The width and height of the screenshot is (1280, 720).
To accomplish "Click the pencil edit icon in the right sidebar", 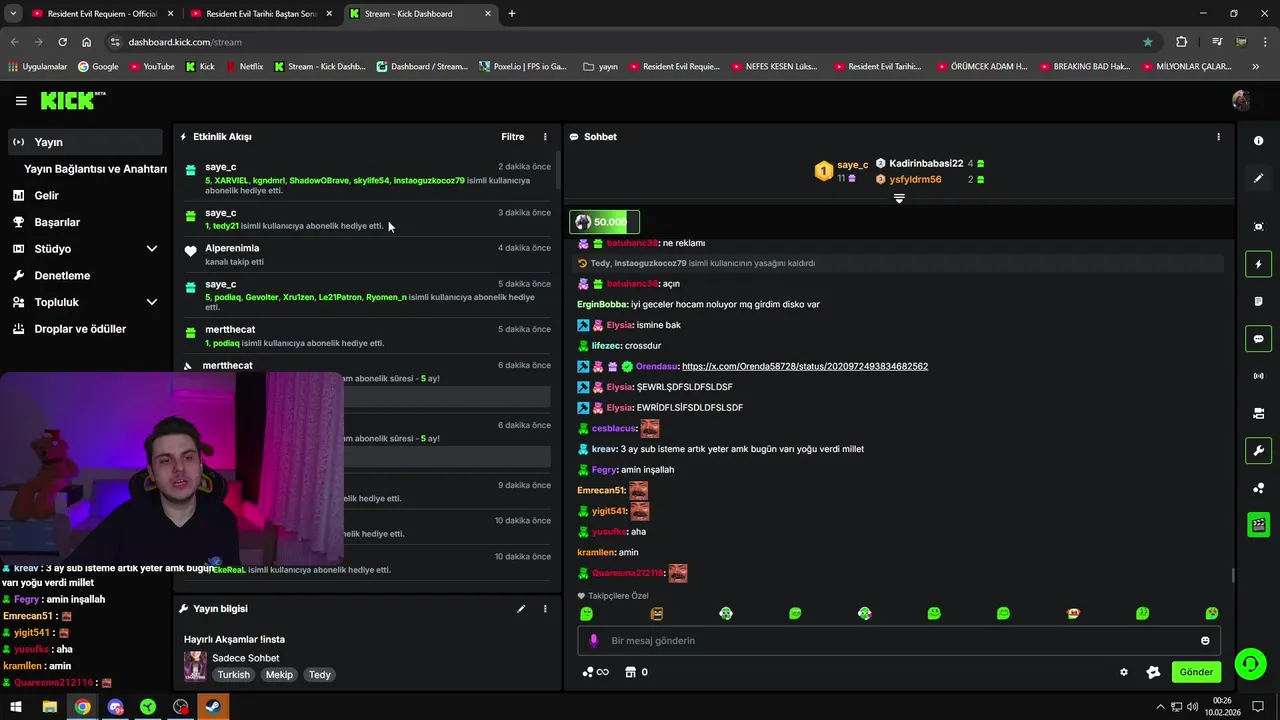I will pyautogui.click(x=1258, y=178).
